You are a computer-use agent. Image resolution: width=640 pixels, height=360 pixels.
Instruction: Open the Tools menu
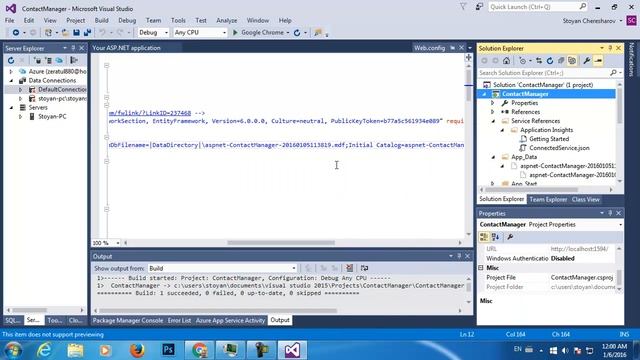178,20
